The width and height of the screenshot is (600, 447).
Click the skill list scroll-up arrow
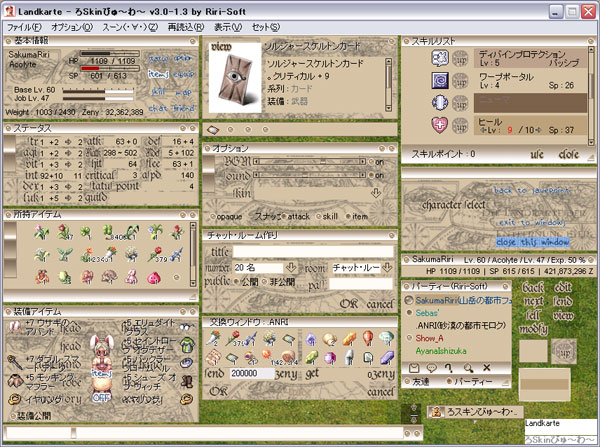coord(591,51)
